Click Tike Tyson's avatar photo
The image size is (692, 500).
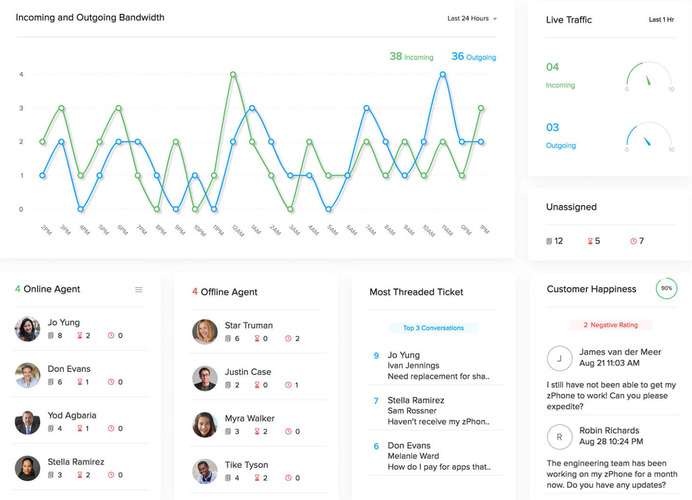click(x=205, y=471)
